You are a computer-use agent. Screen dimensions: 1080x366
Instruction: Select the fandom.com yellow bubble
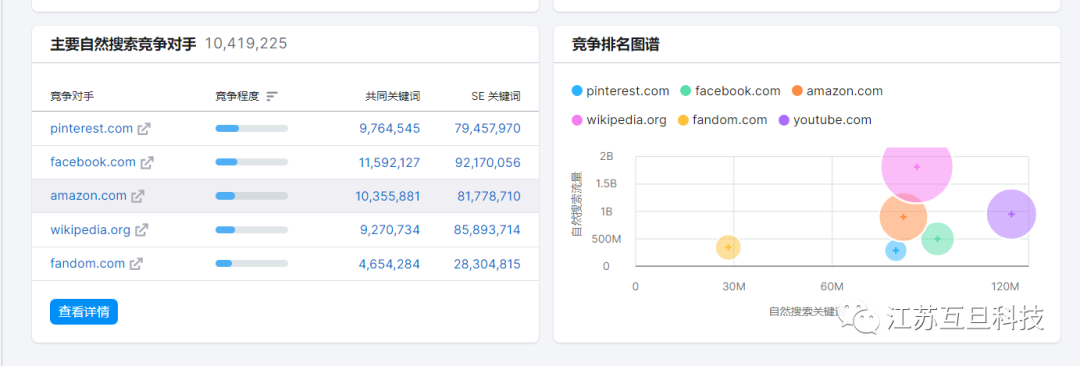[729, 247]
